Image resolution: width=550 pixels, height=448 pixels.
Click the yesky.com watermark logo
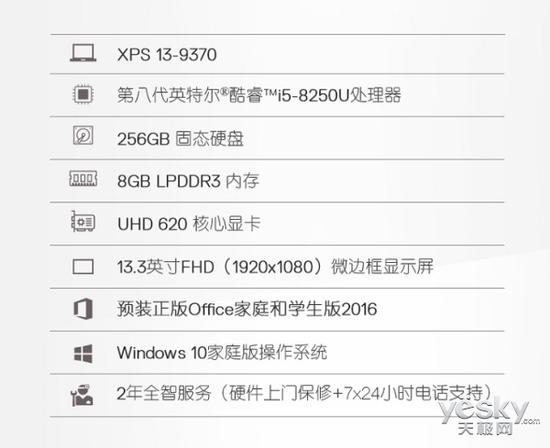(488, 410)
